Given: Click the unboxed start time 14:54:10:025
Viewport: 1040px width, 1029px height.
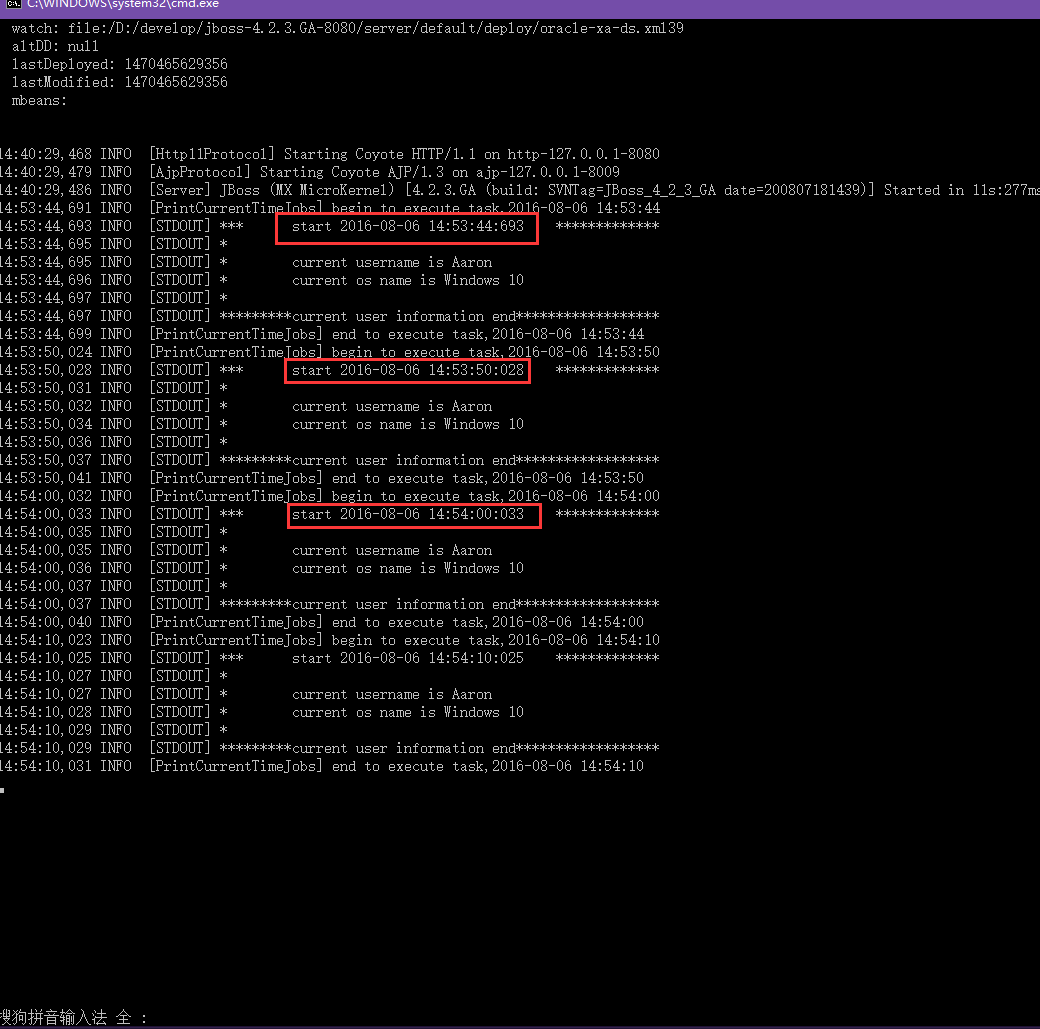Looking at the screenshot, I should coord(407,659).
